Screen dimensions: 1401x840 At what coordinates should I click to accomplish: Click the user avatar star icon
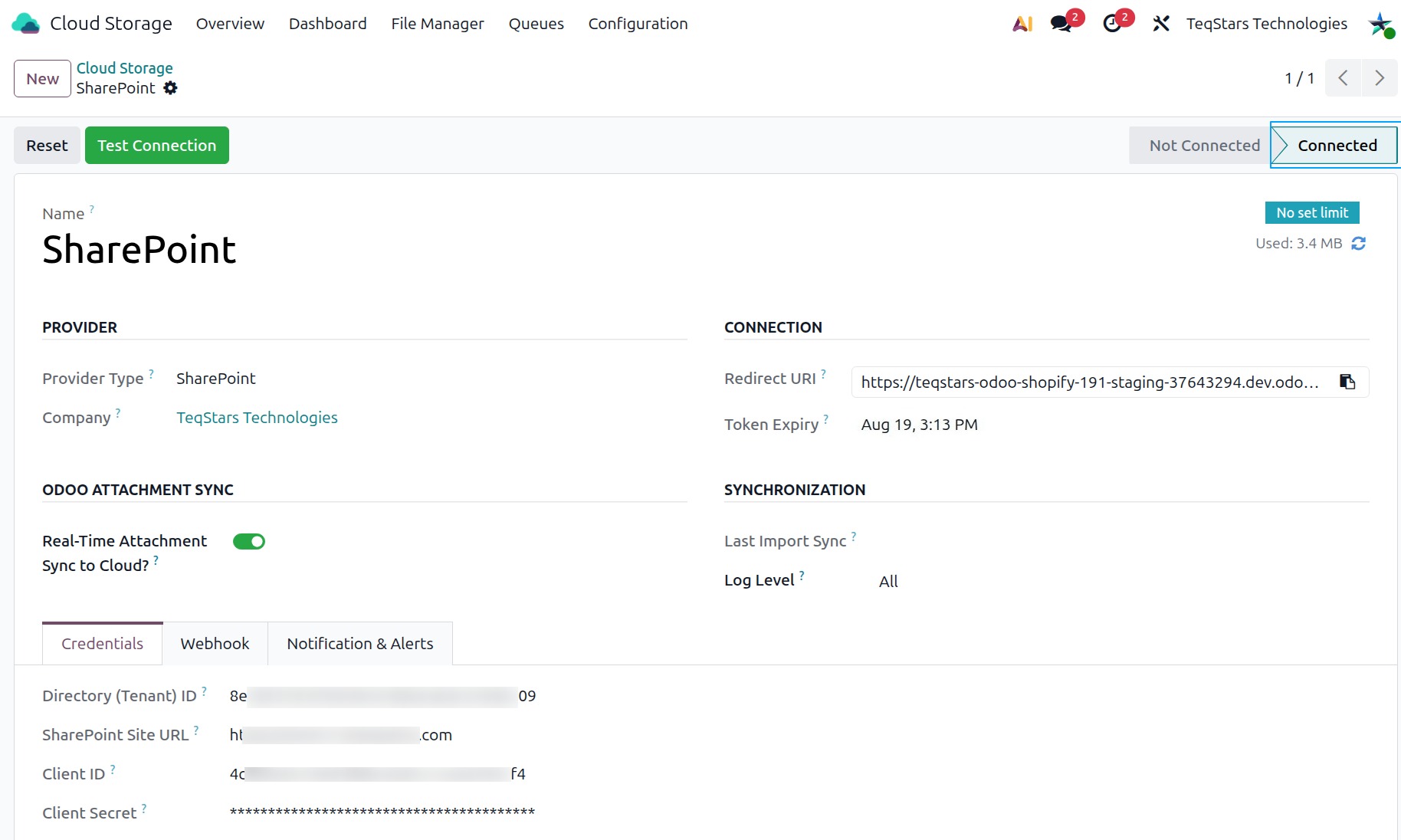click(1381, 24)
